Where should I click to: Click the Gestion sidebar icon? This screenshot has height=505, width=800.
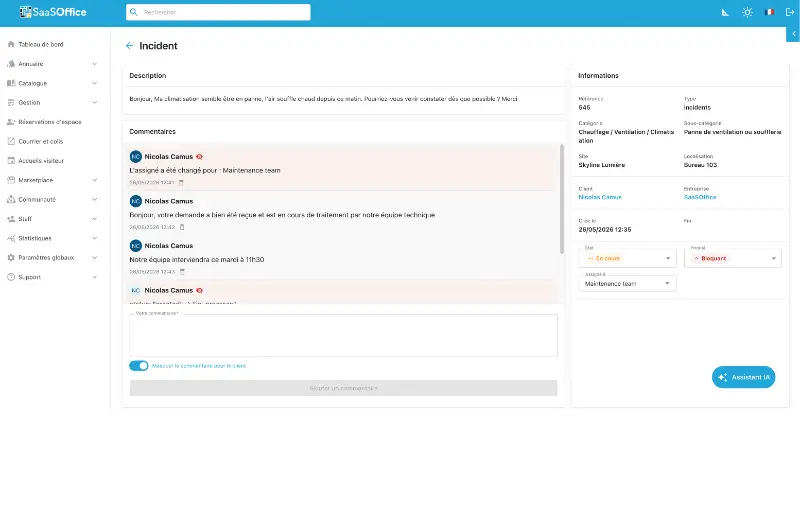pyautogui.click(x=11, y=103)
